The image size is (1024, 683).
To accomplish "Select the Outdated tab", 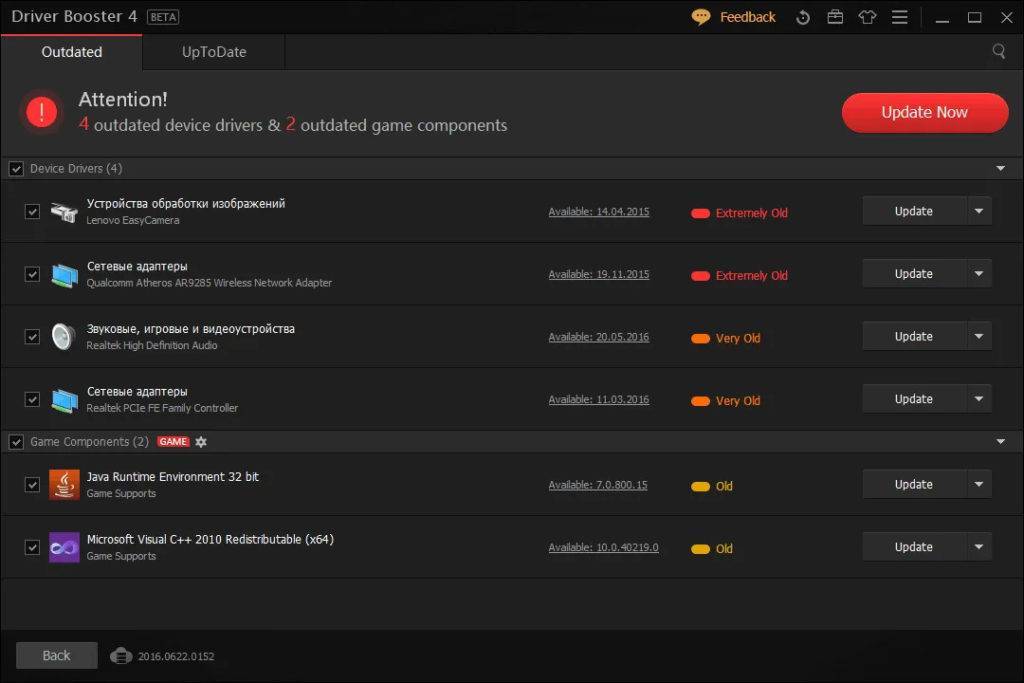I will click(72, 52).
